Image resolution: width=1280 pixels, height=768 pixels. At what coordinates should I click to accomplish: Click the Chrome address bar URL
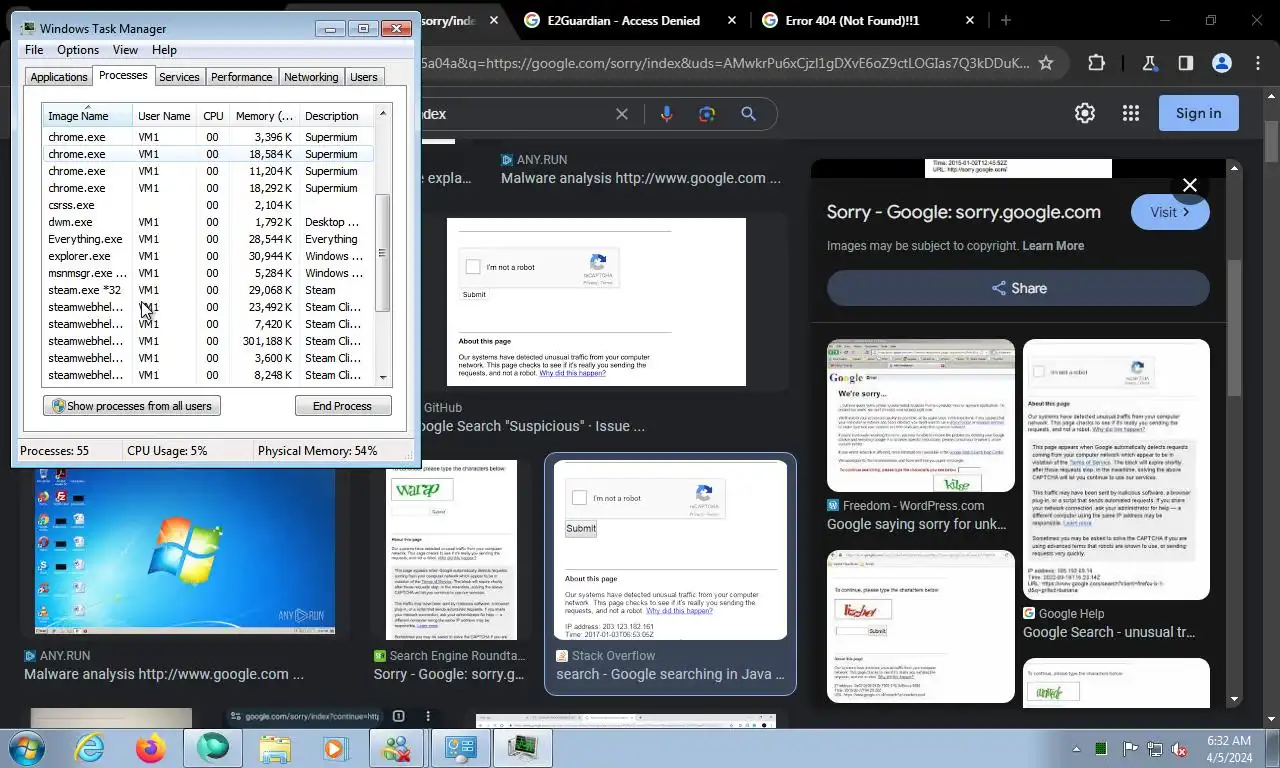point(725,63)
